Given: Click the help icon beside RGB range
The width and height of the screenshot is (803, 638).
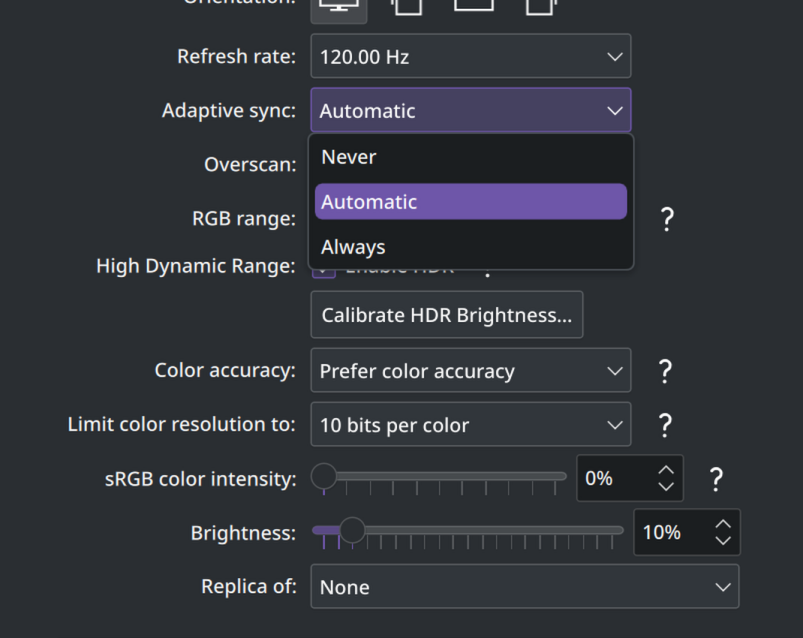Looking at the screenshot, I should point(667,219).
